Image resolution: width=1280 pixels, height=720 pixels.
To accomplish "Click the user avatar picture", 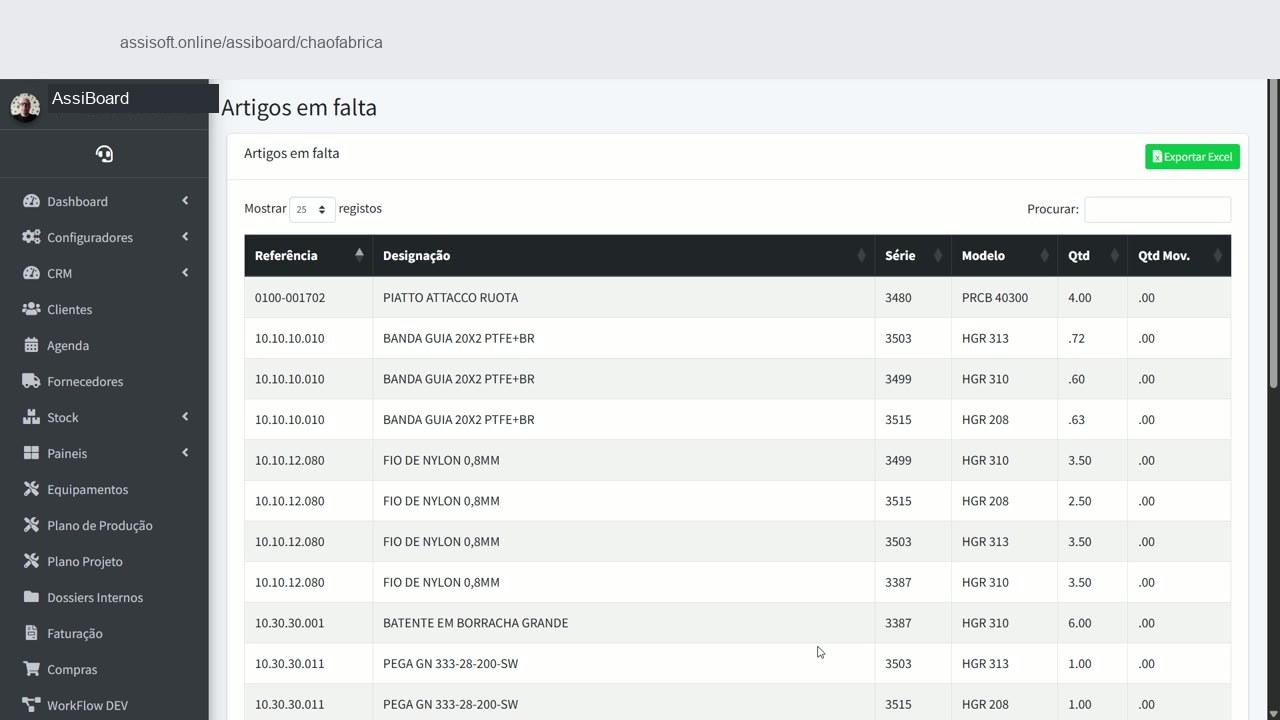I will point(24,106).
